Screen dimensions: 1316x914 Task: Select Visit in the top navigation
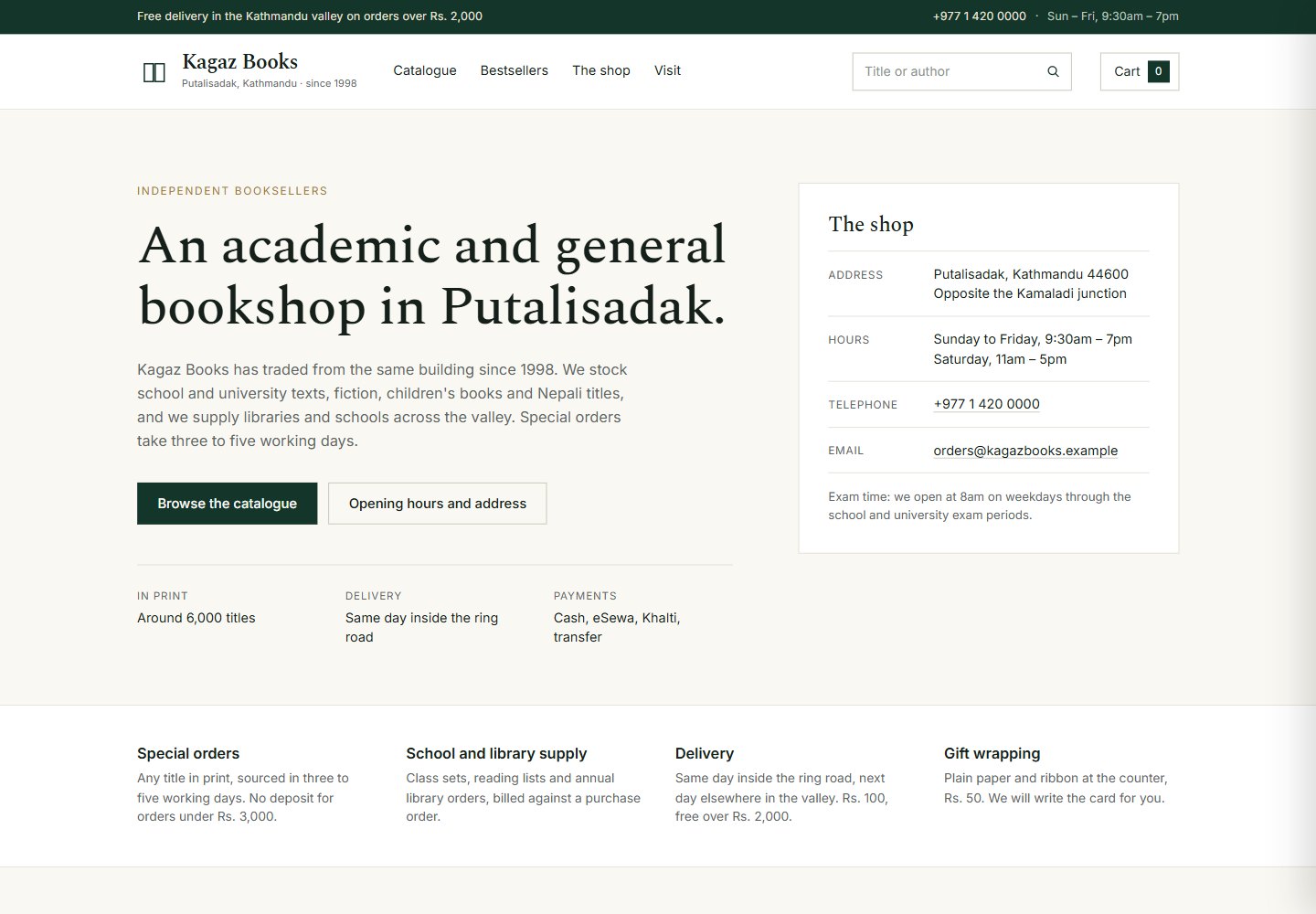[x=667, y=70]
